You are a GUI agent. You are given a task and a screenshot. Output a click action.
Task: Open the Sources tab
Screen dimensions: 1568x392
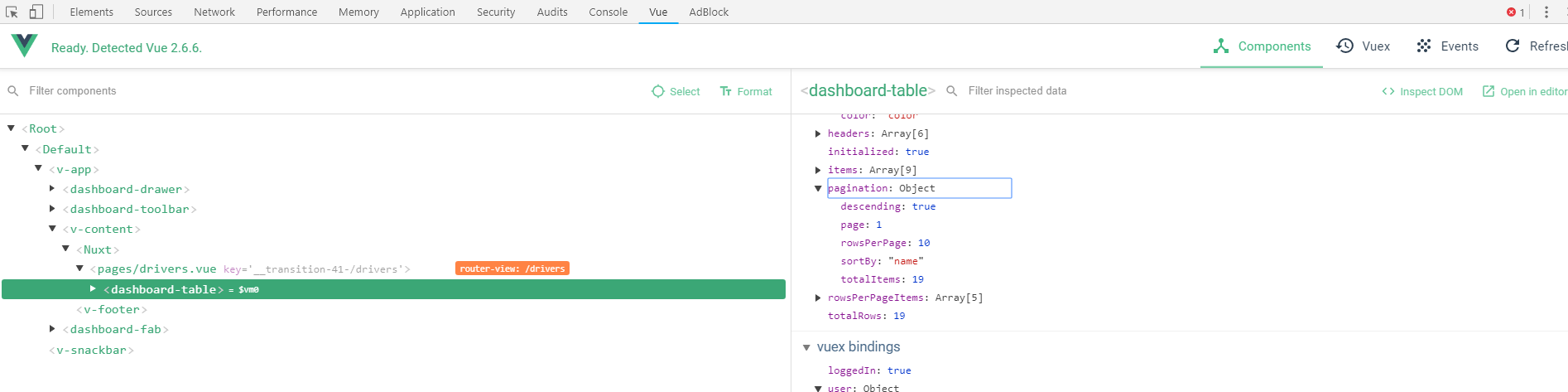[x=154, y=12]
